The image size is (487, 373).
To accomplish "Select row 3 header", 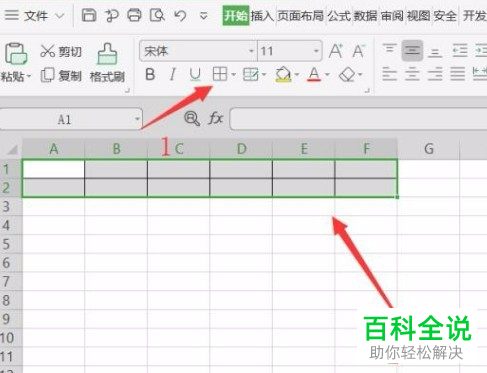I will coord(11,207).
